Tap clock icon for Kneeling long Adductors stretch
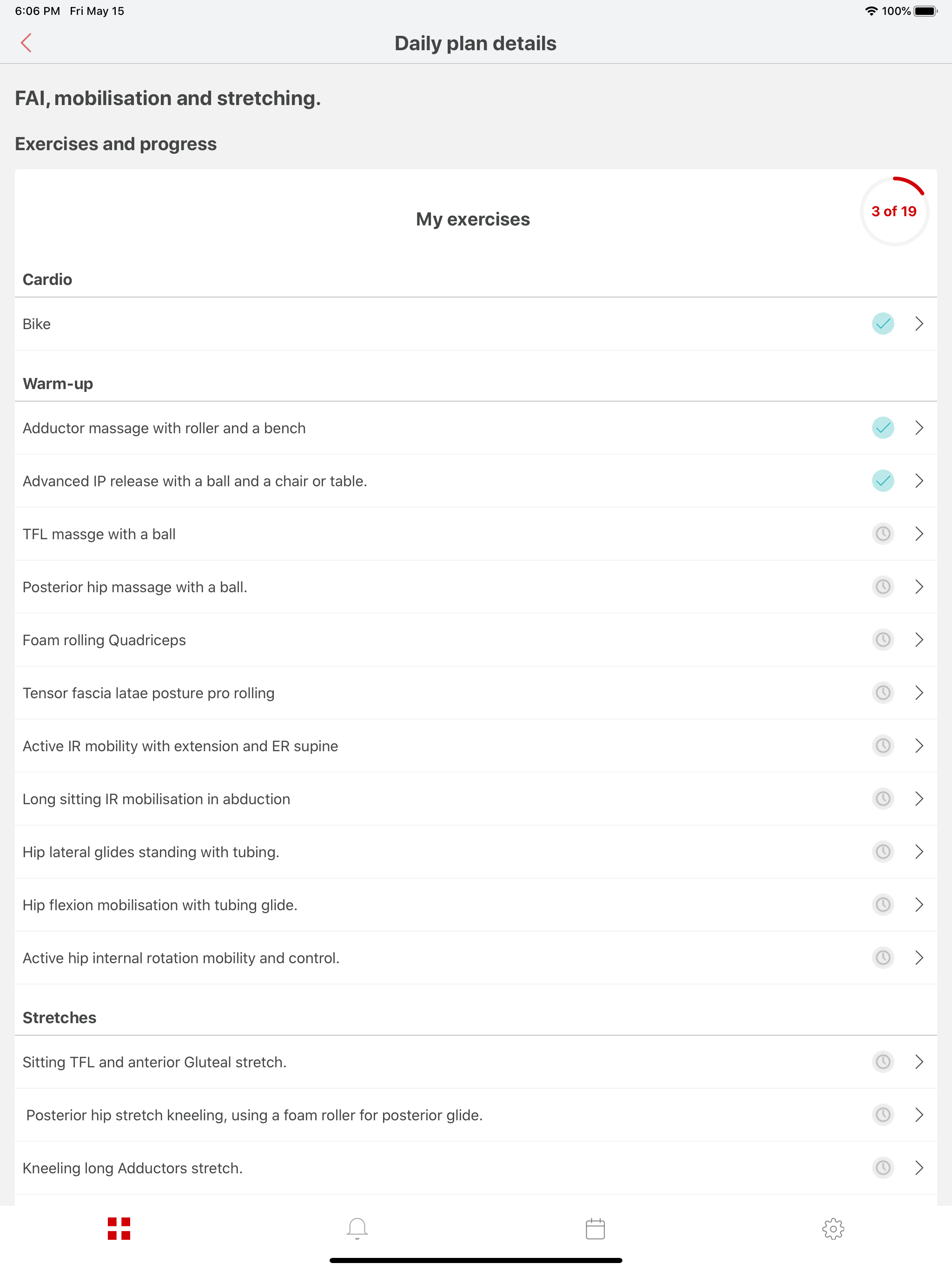This screenshot has height=1270, width=952. point(883,1168)
